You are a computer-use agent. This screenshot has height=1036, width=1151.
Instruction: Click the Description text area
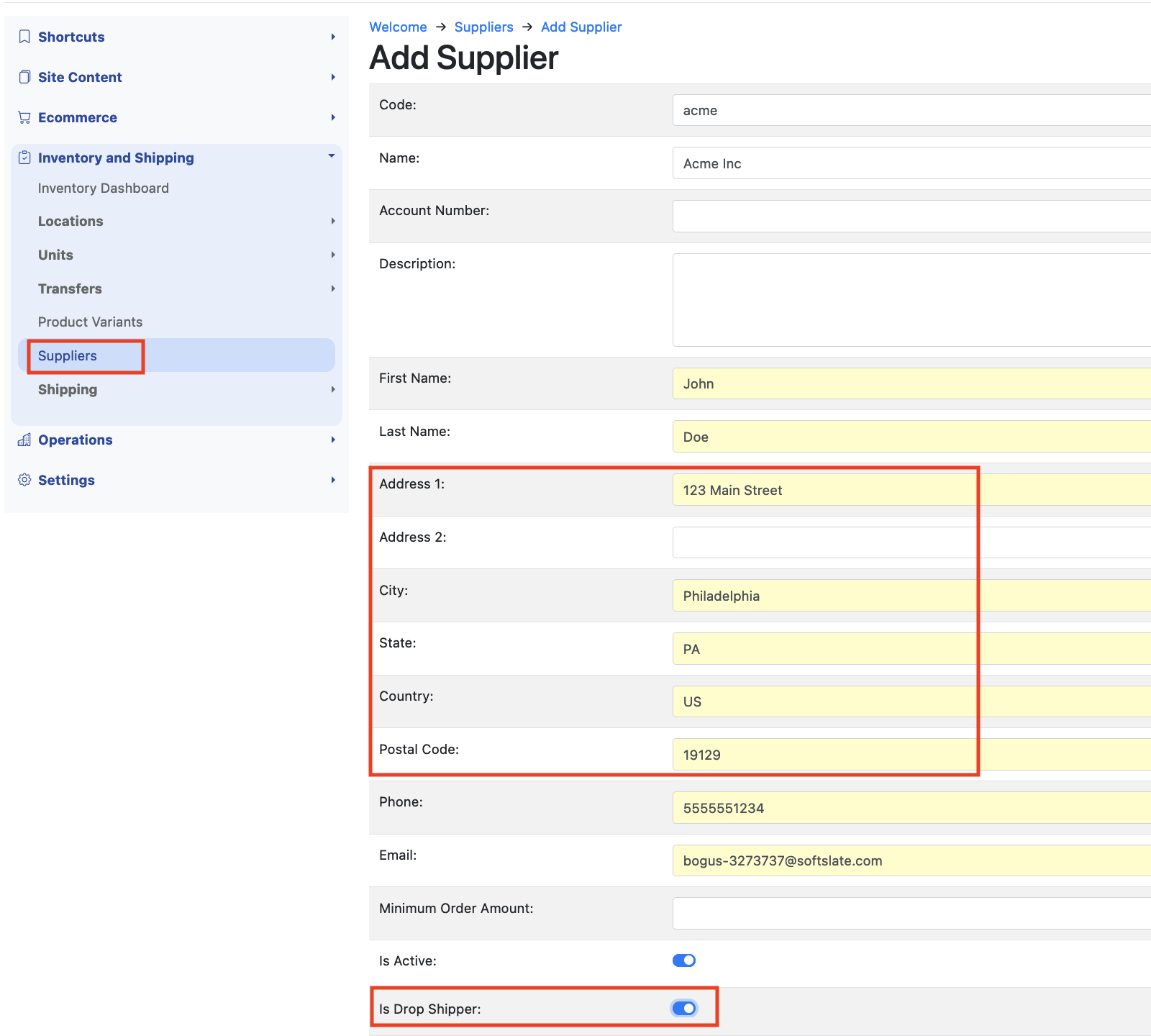click(911, 300)
